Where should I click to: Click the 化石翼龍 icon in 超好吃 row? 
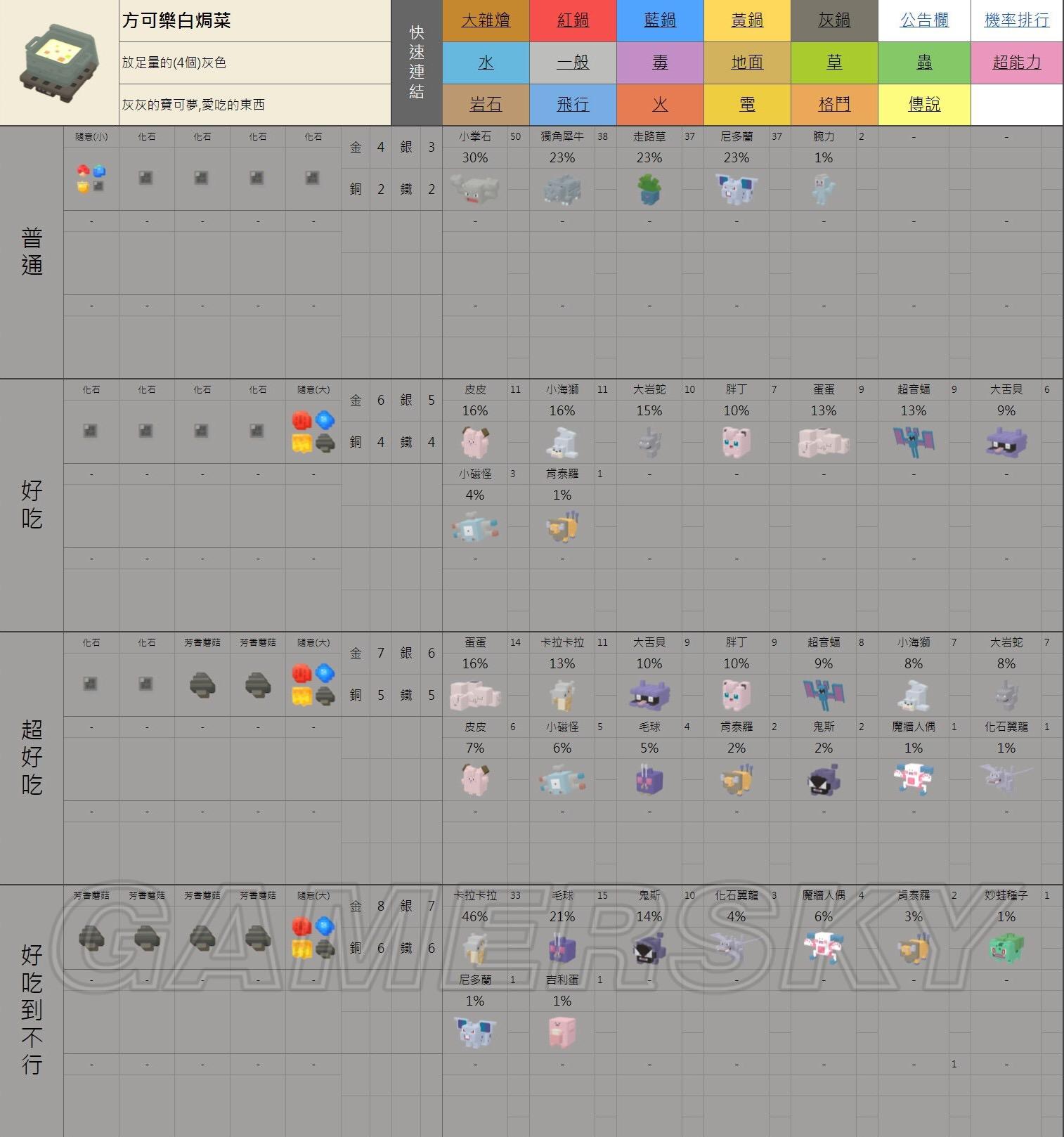(1006, 779)
